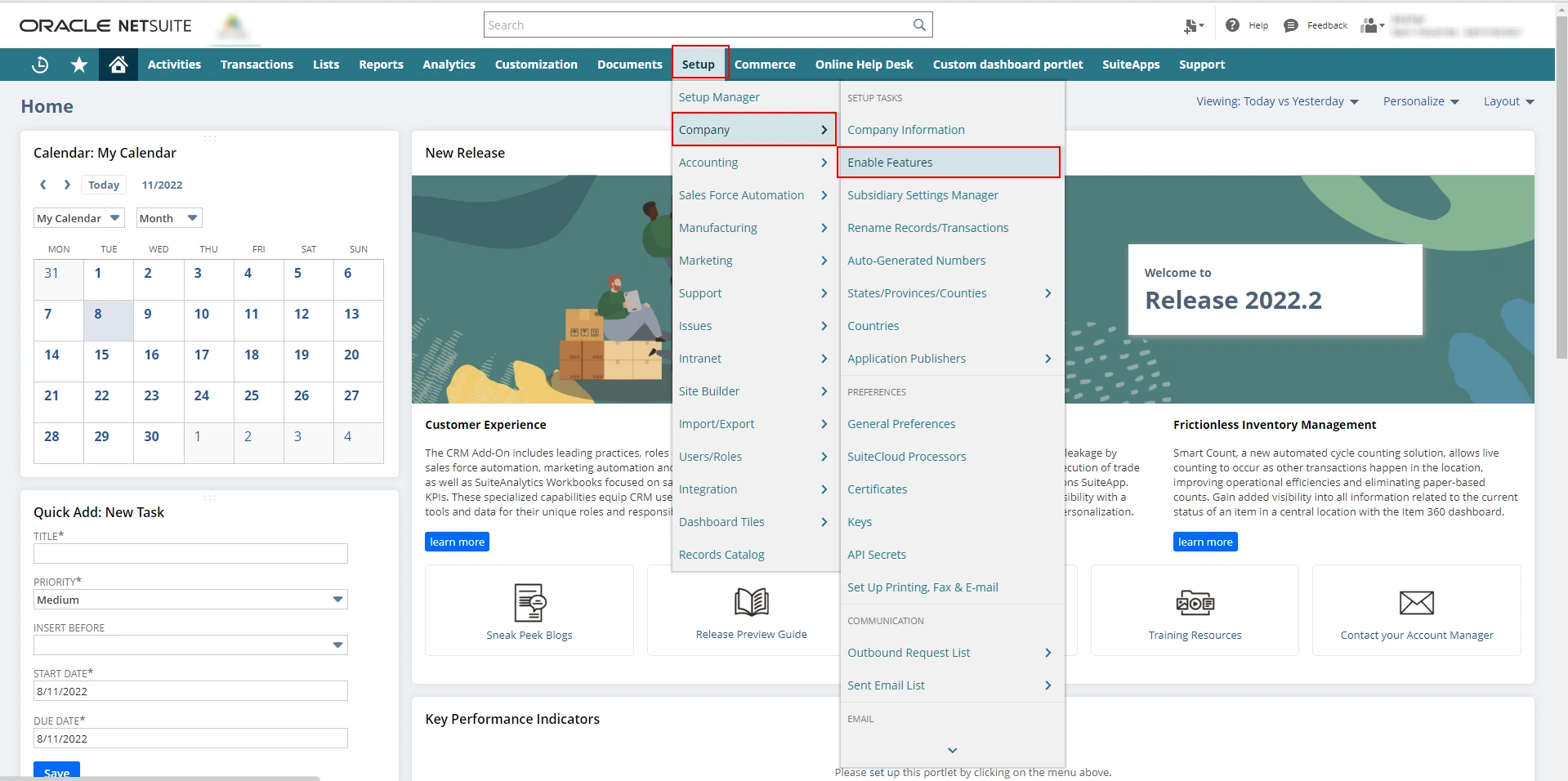Screen dimensions: 1568x781
Task: Click the Feedback speech bubble icon
Action: coord(1291,25)
